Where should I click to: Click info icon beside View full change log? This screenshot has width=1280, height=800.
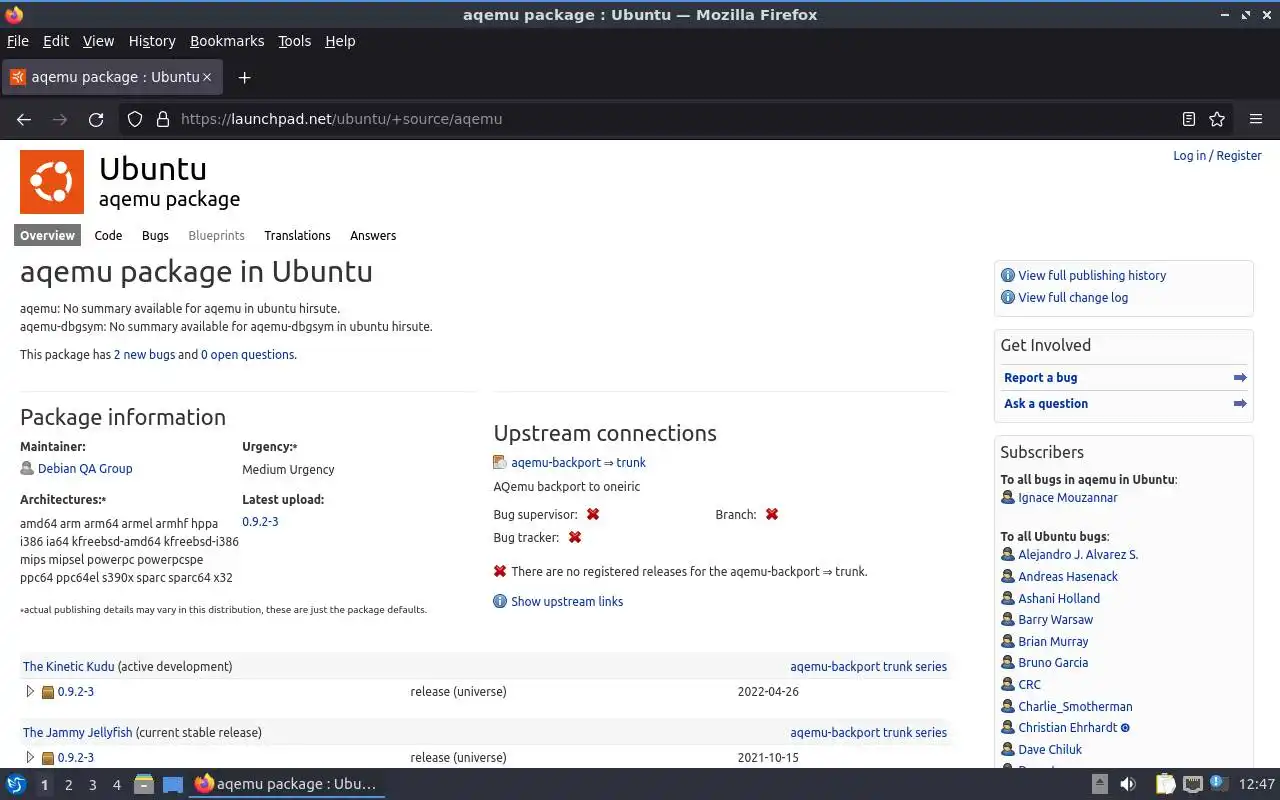1008,297
